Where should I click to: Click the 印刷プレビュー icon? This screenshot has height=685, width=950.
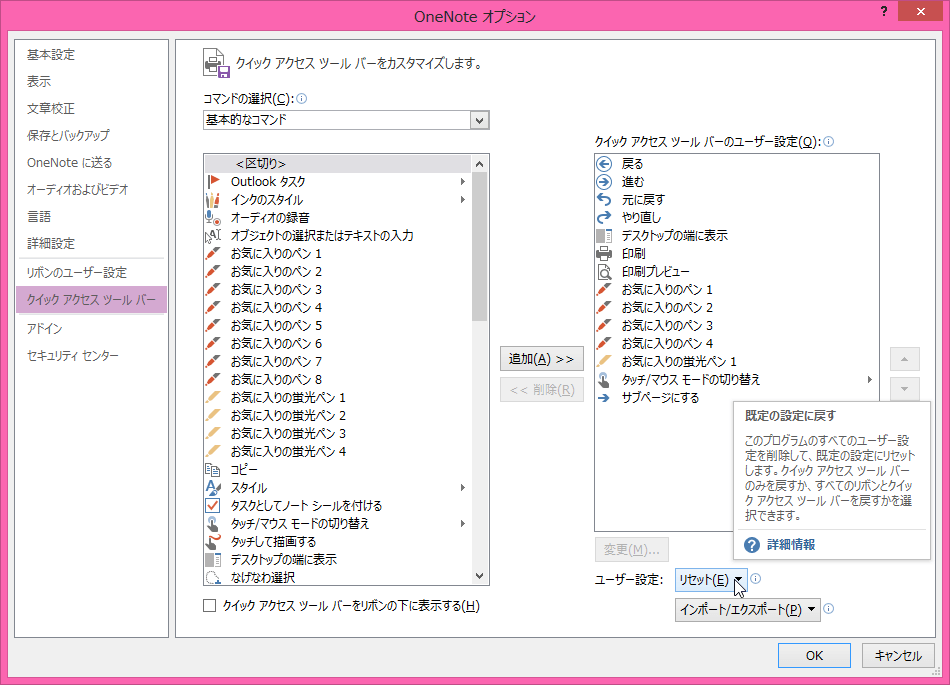(x=604, y=271)
